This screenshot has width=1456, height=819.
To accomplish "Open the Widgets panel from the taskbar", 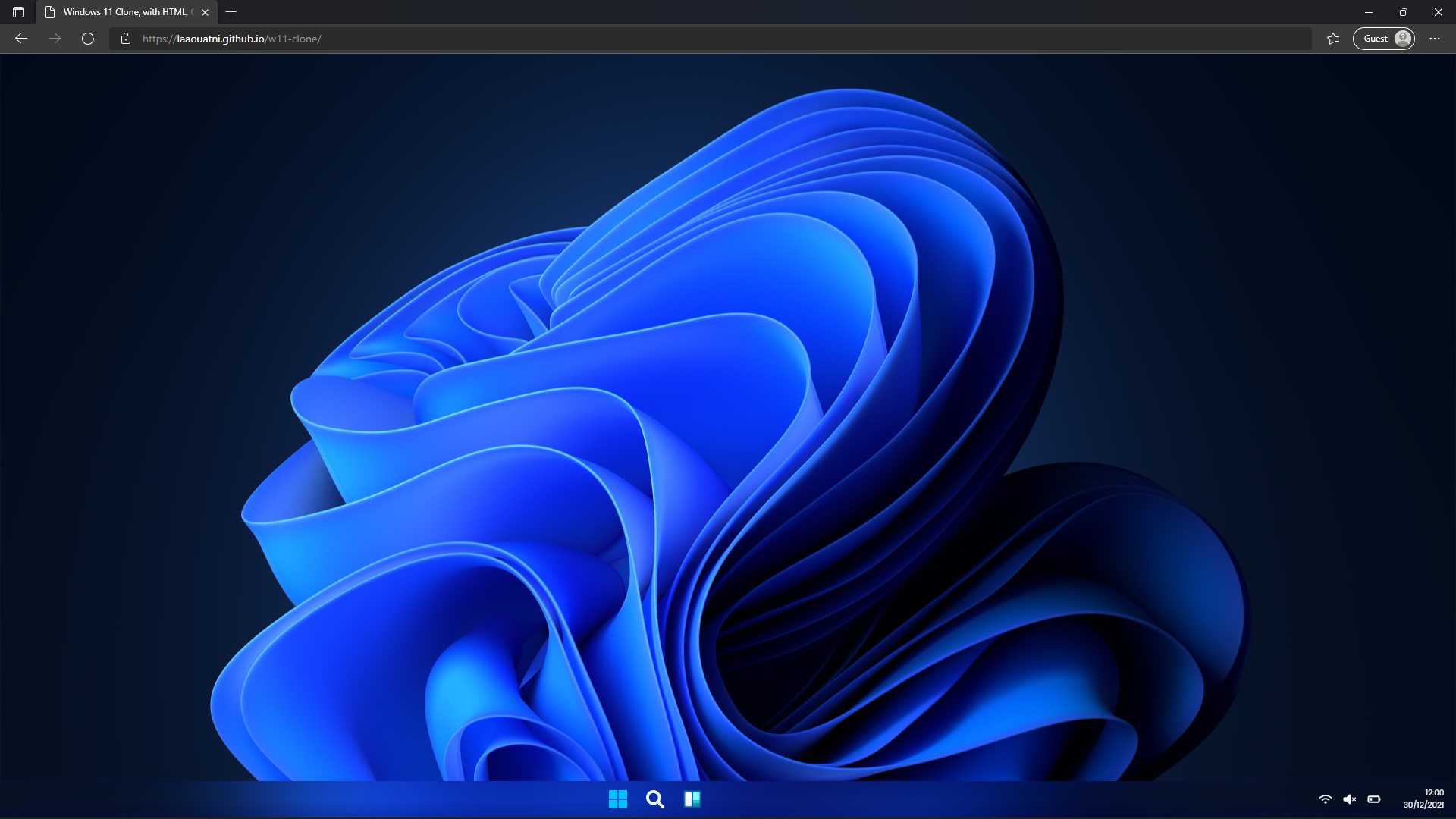I will click(692, 799).
